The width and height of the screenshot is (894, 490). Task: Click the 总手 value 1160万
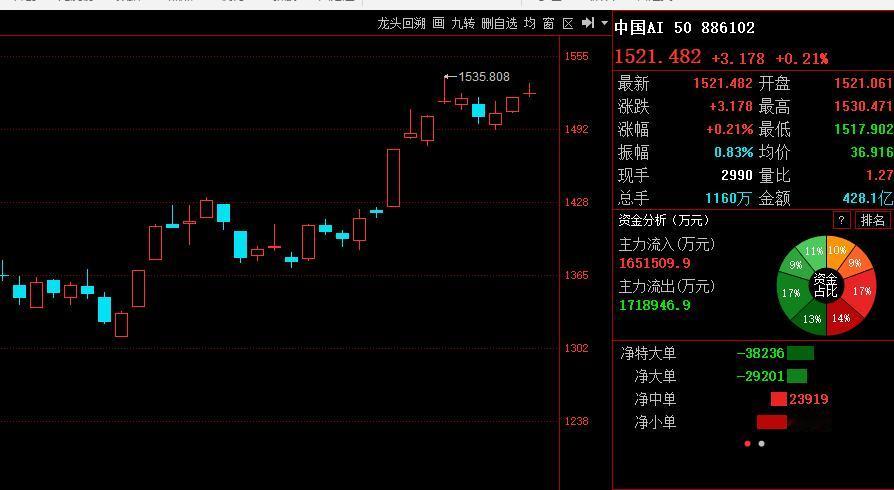pyautogui.click(x=728, y=198)
